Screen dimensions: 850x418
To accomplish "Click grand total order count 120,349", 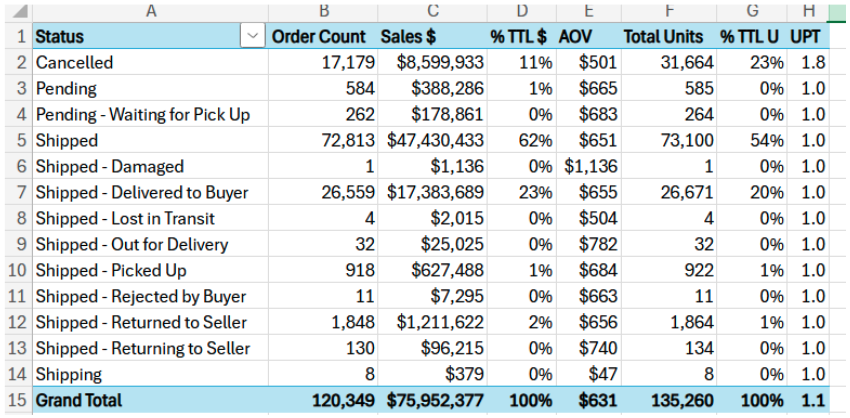I will pyautogui.click(x=323, y=400).
